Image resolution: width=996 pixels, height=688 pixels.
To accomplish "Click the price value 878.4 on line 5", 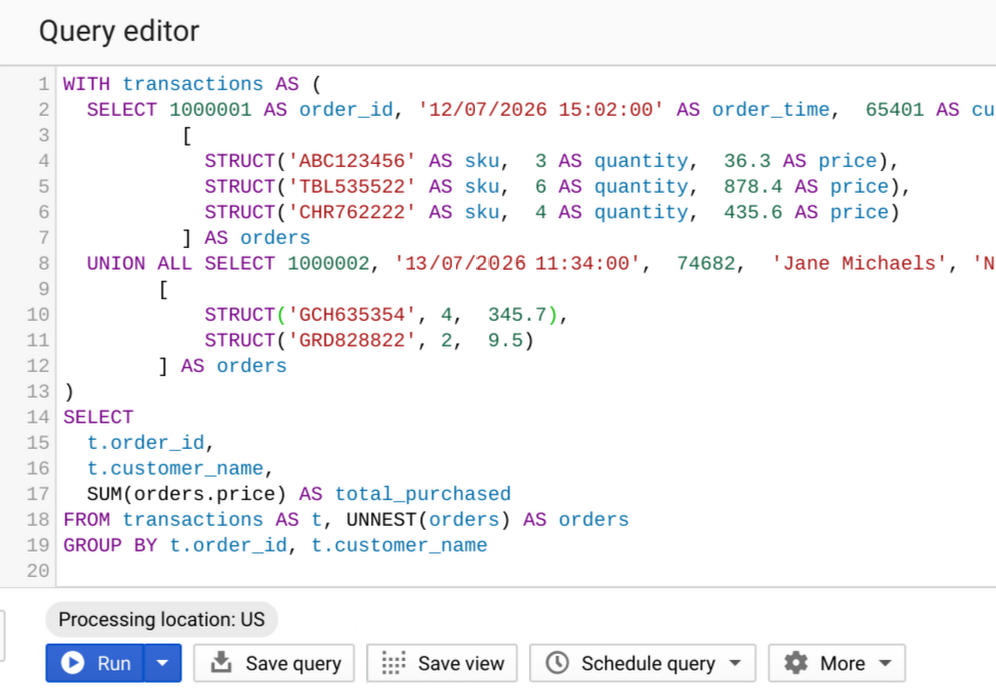I will [753, 186].
